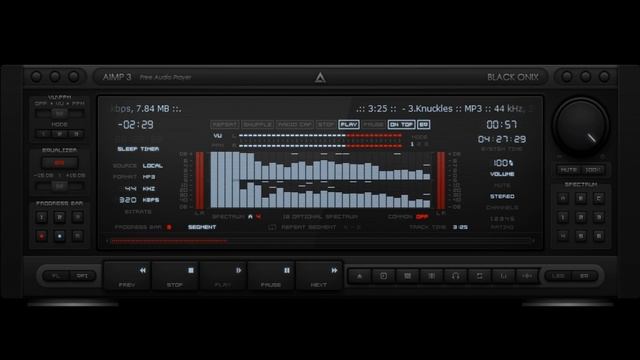The width and height of the screenshot is (640, 360).
Task: Set track rating using the 1 2 3 4 5 row
Action: pos(502,219)
